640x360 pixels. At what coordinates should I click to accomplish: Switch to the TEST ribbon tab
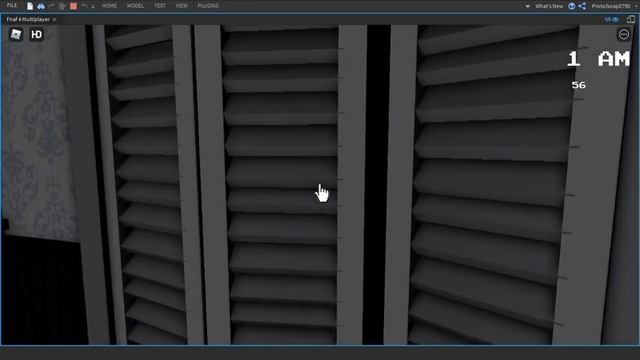[160, 6]
